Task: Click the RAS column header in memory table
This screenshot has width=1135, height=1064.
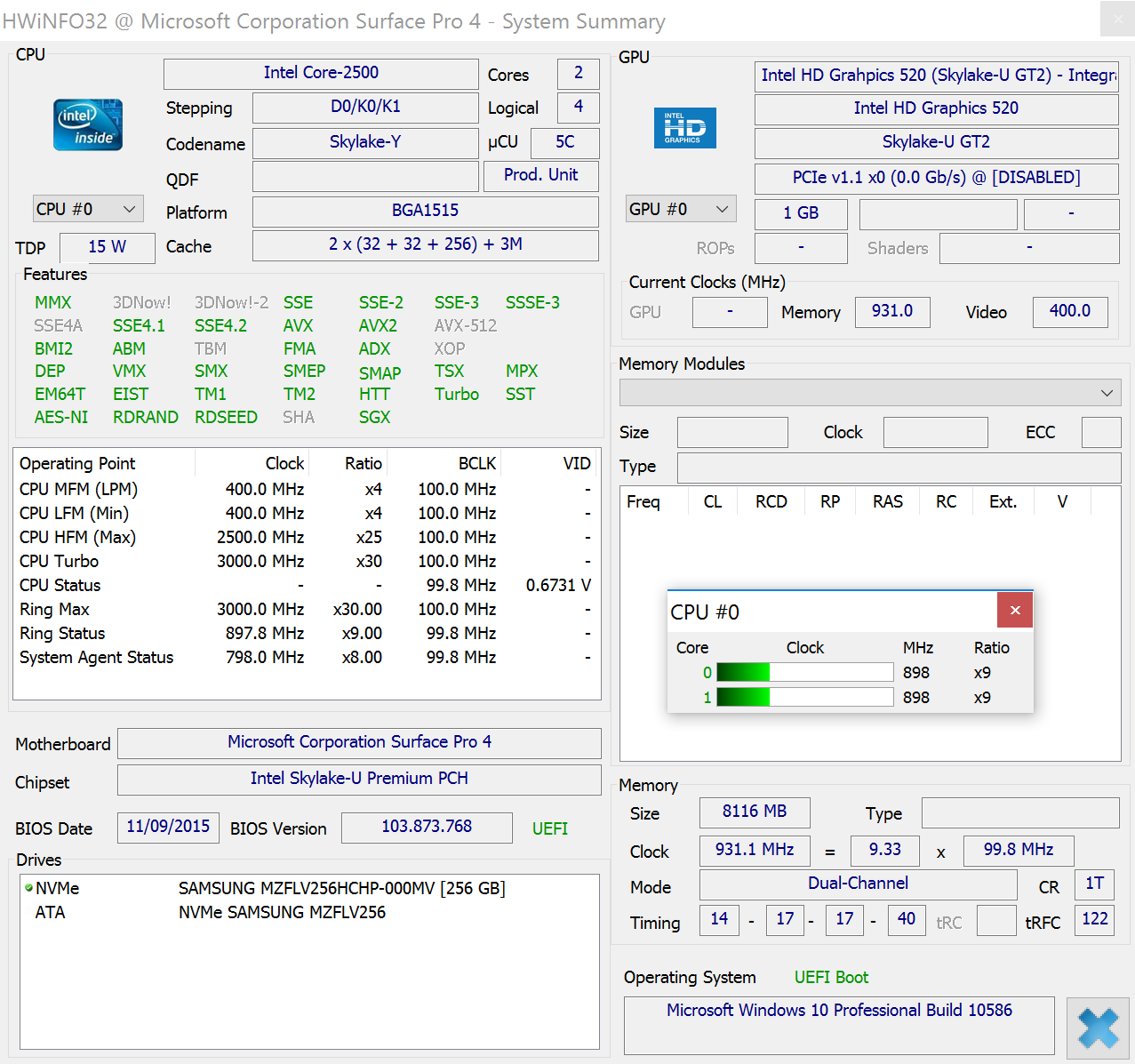Action: (x=888, y=502)
